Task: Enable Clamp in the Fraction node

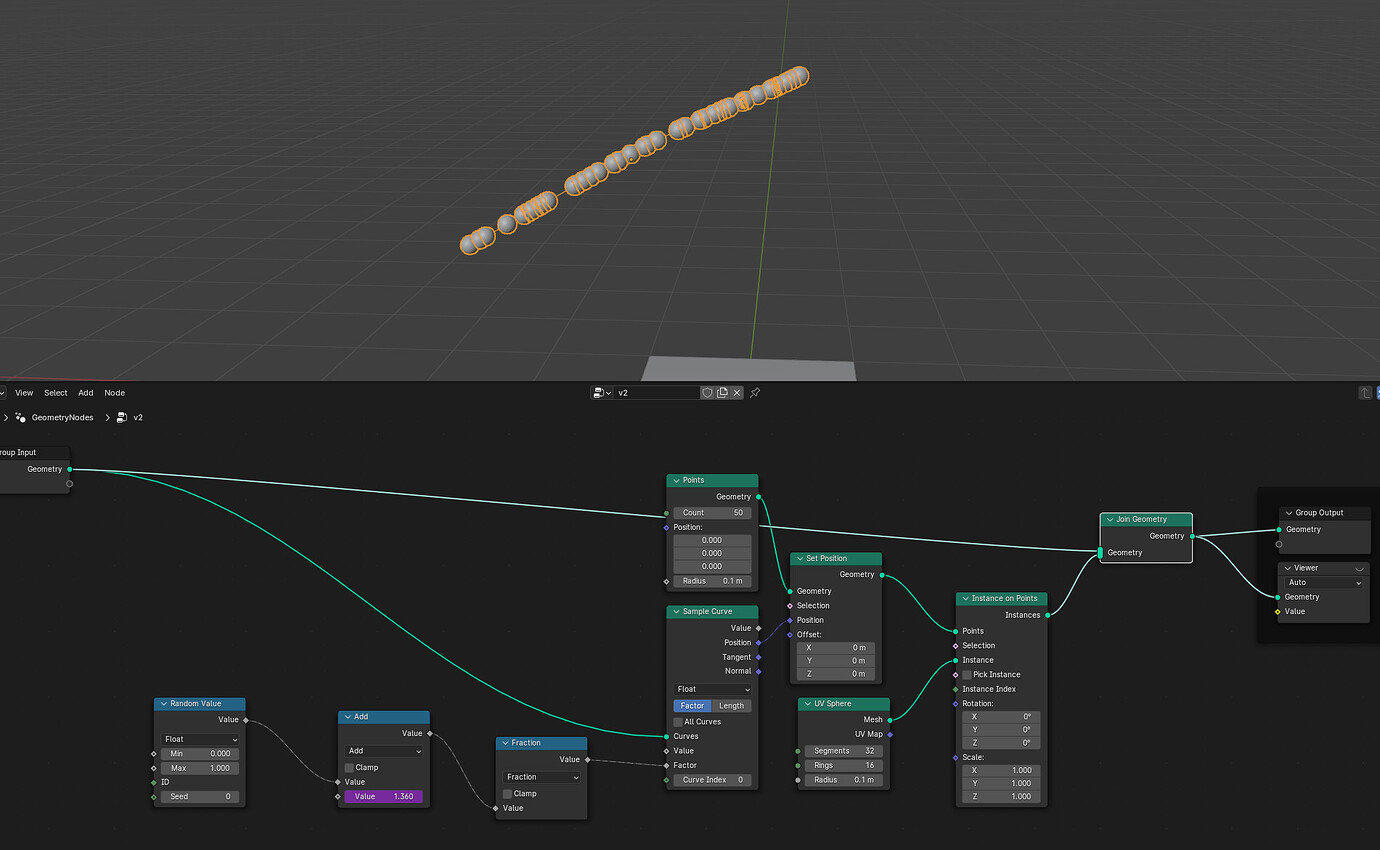Action: (508, 794)
